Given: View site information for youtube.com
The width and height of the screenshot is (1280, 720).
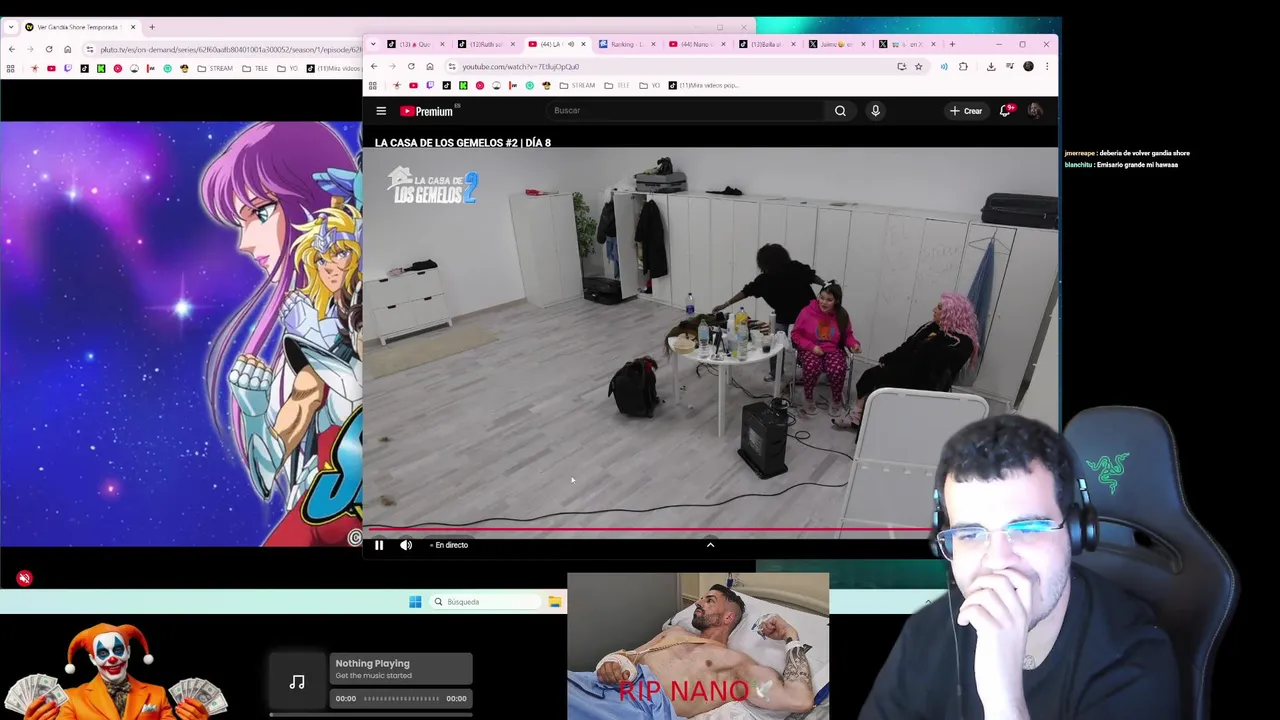Looking at the screenshot, I should (x=452, y=66).
